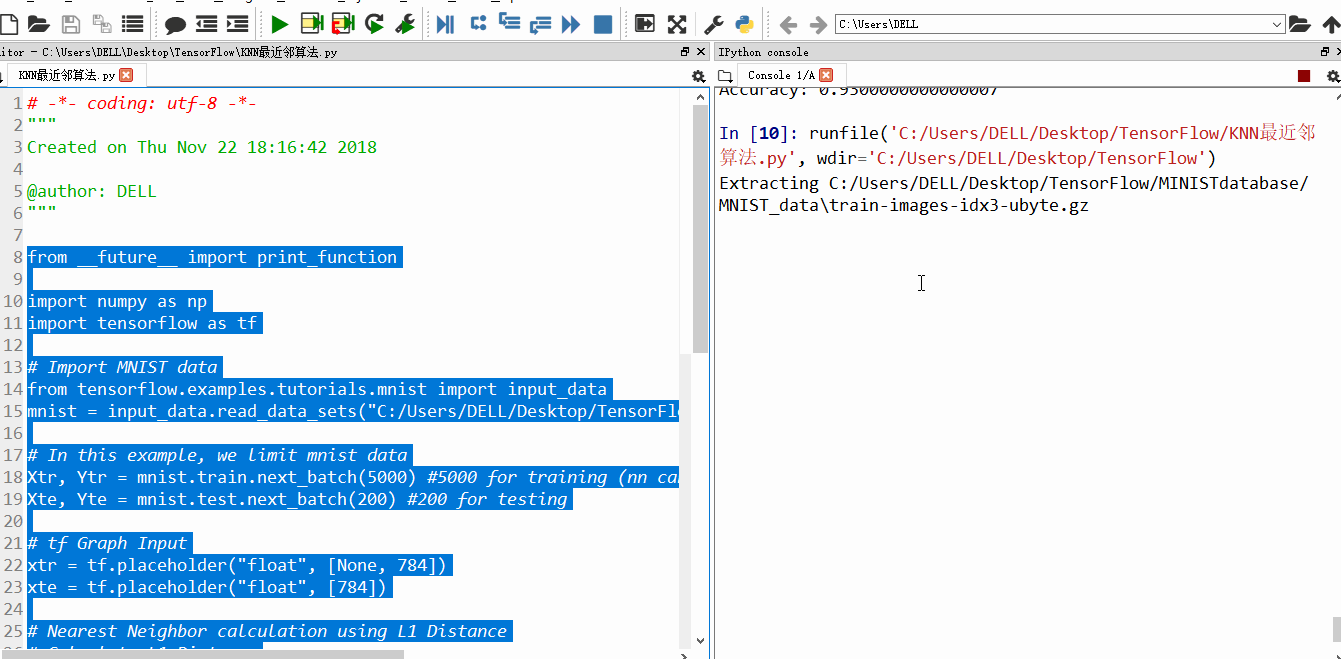Open editor pane options gear
This screenshot has height=659, width=1341.
pyautogui.click(x=698, y=76)
